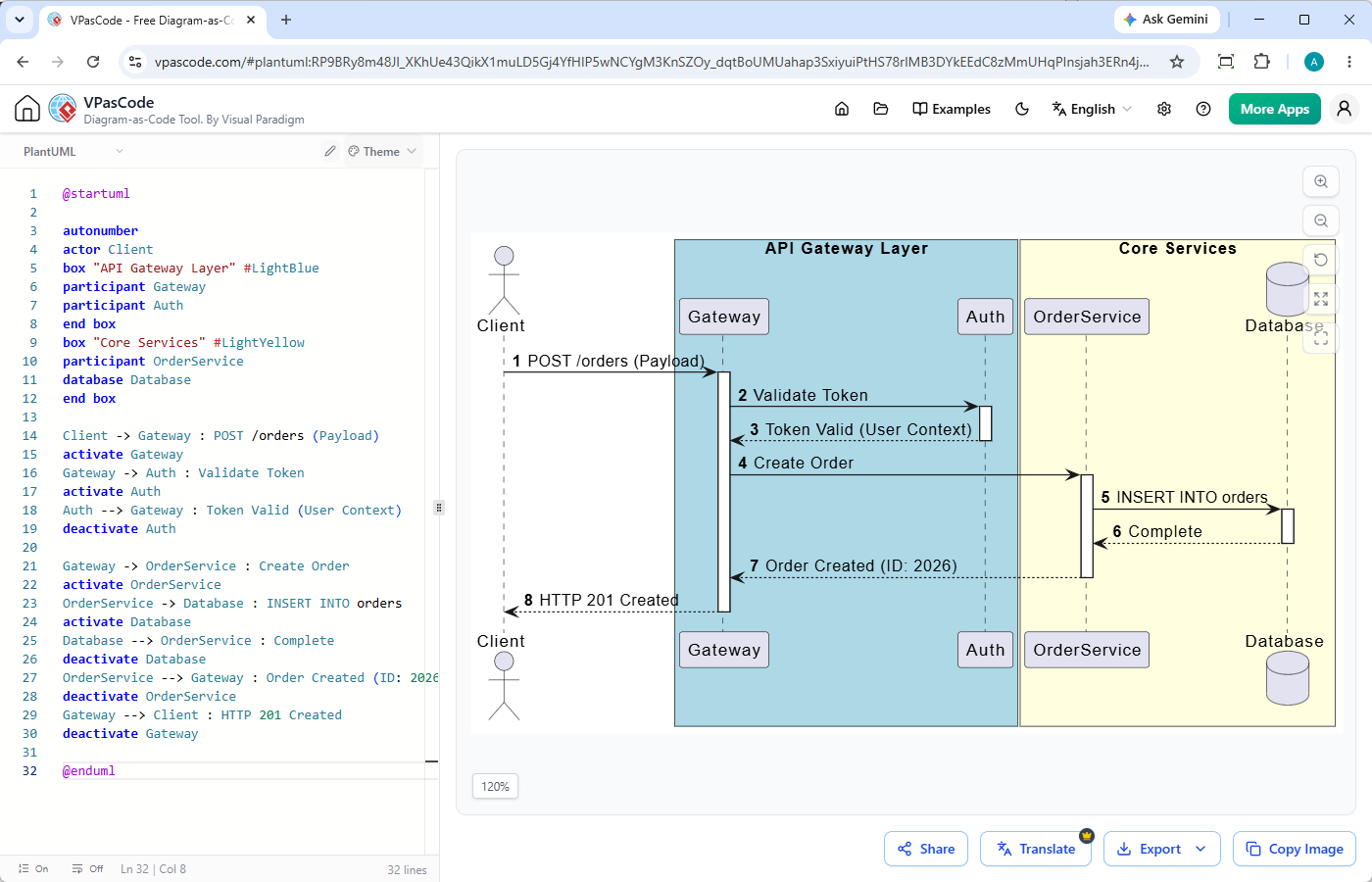The width and height of the screenshot is (1372, 882).
Task: Toggle line numbers On in status bar
Action: 33,868
